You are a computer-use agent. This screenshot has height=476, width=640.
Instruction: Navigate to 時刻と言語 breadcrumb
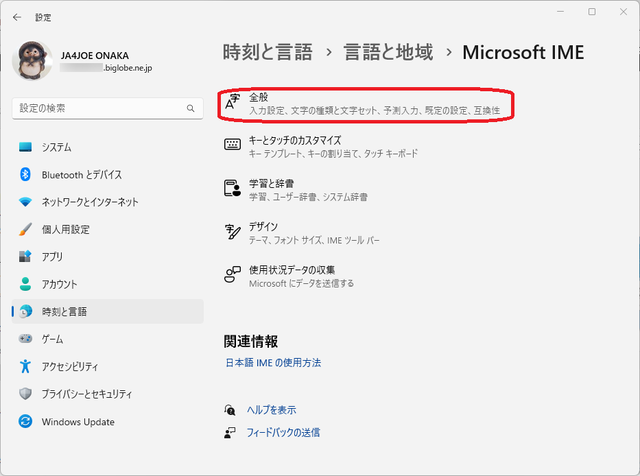pyautogui.click(x=268, y=52)
